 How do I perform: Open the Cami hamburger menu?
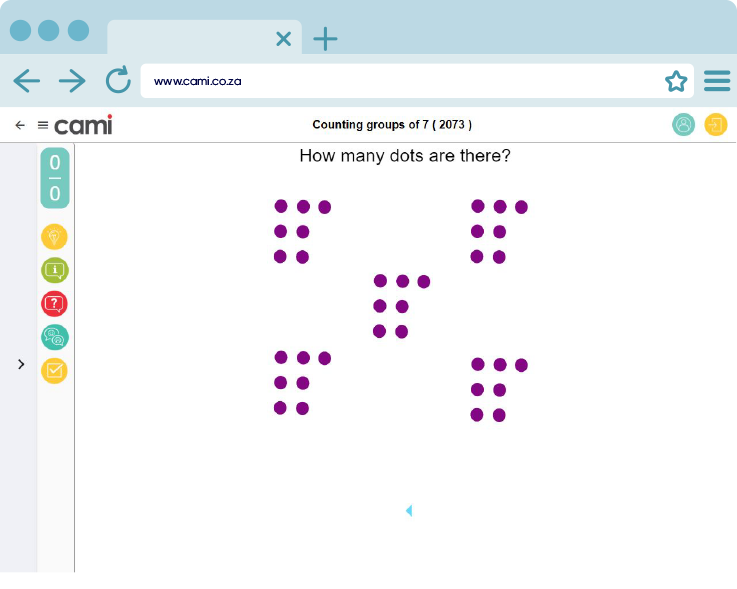pyautogui.click(x=43, y=125)
